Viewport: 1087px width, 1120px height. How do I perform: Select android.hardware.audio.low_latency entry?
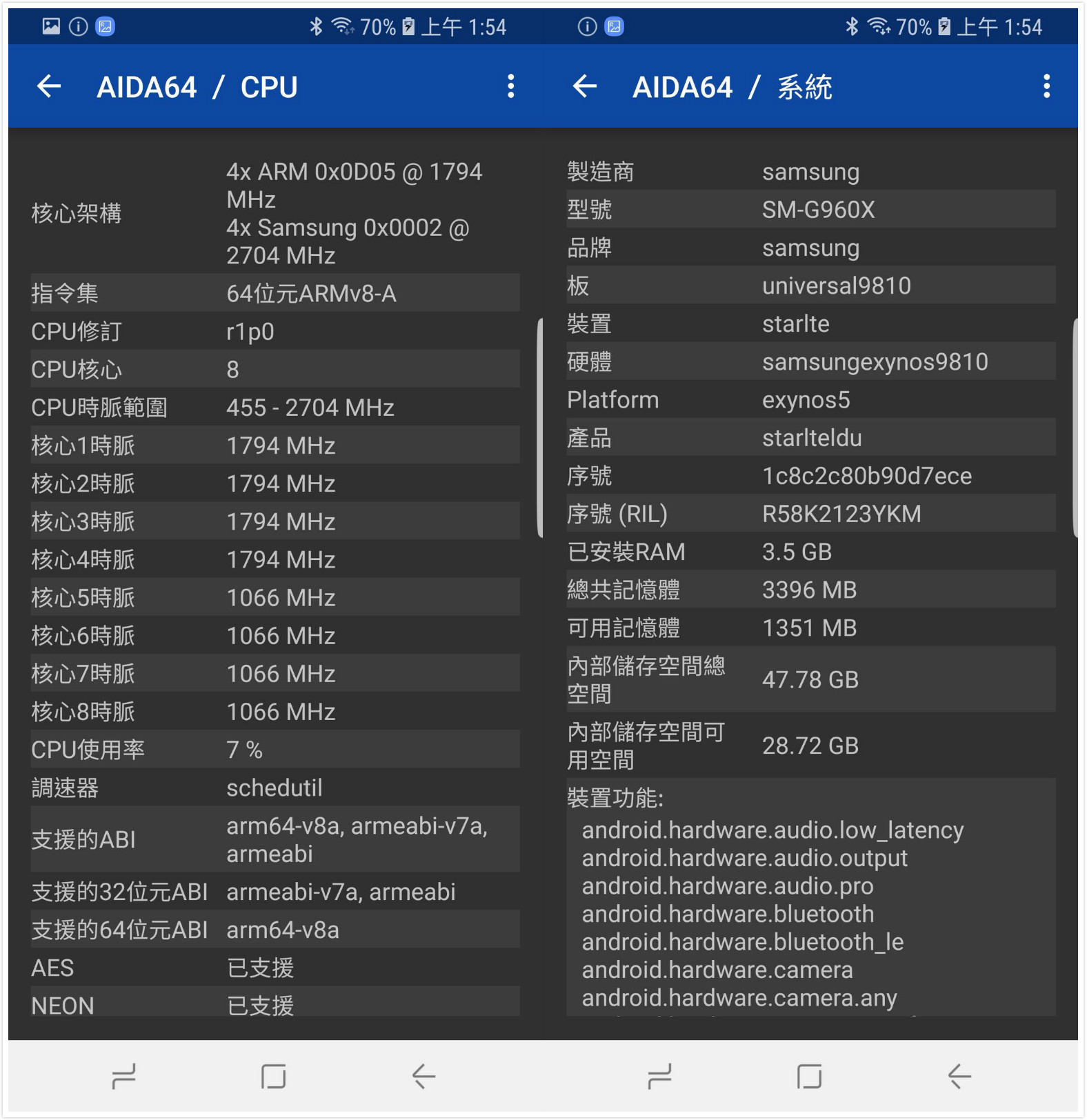pyautogui.click(x=772, y=830)
